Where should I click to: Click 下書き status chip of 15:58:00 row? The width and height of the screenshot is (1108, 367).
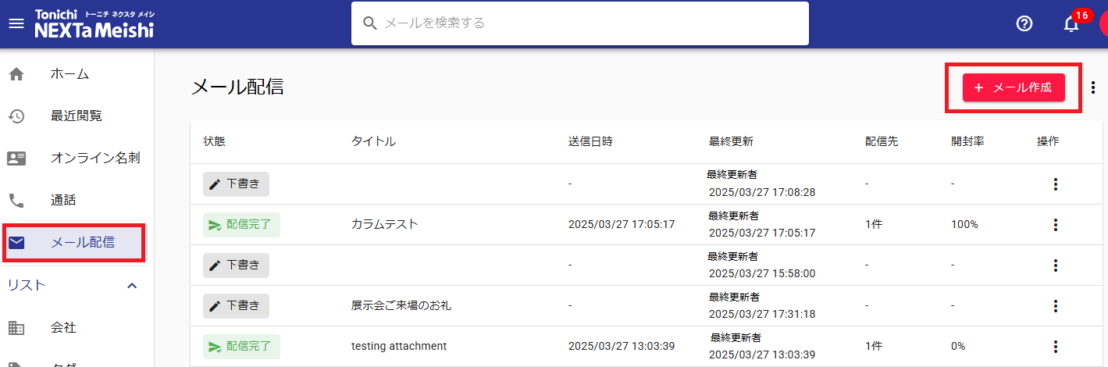pos(236,265)
